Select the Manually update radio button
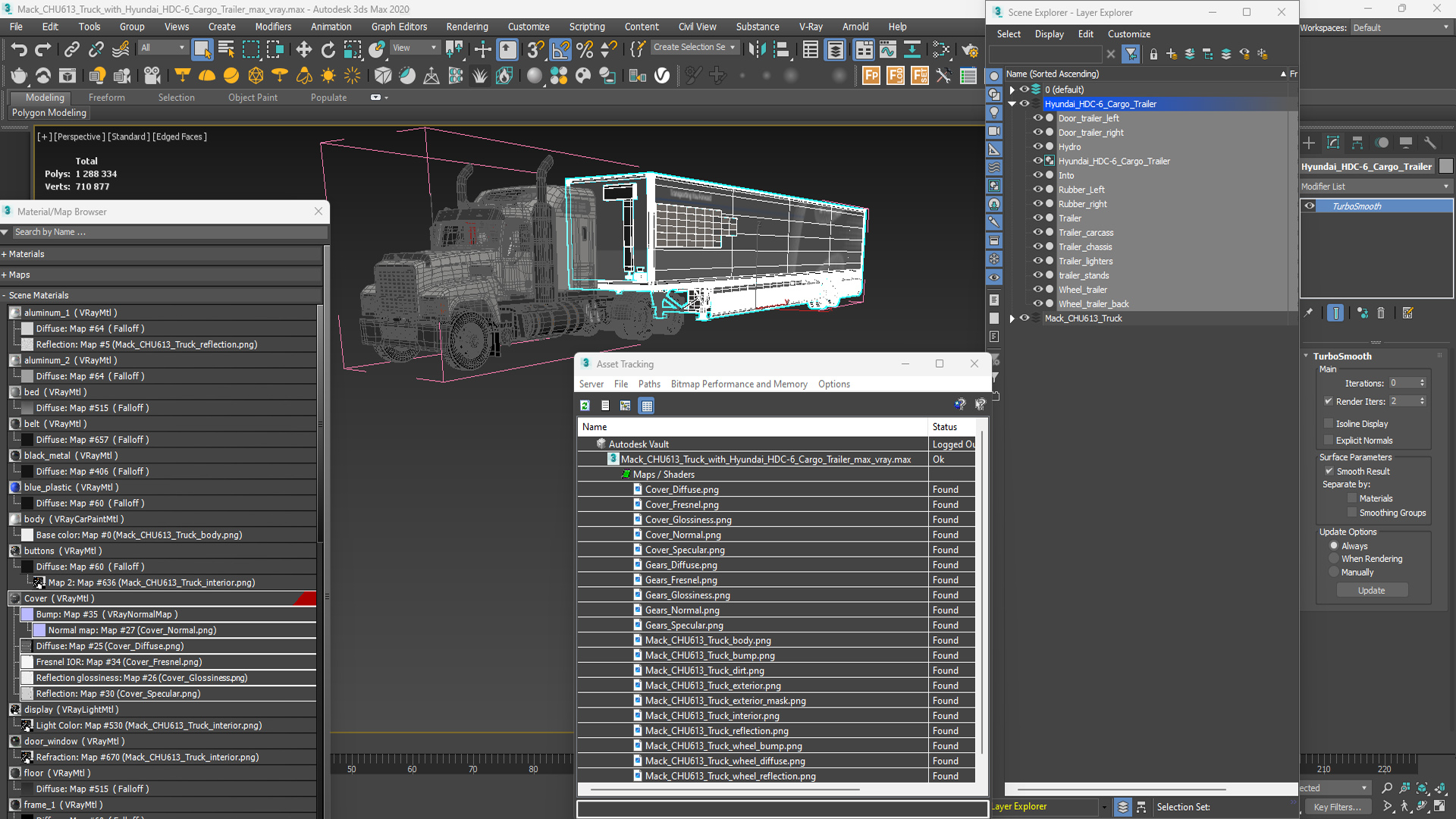The height and width of the screenshot is (819, 1456). (1334, 573)
